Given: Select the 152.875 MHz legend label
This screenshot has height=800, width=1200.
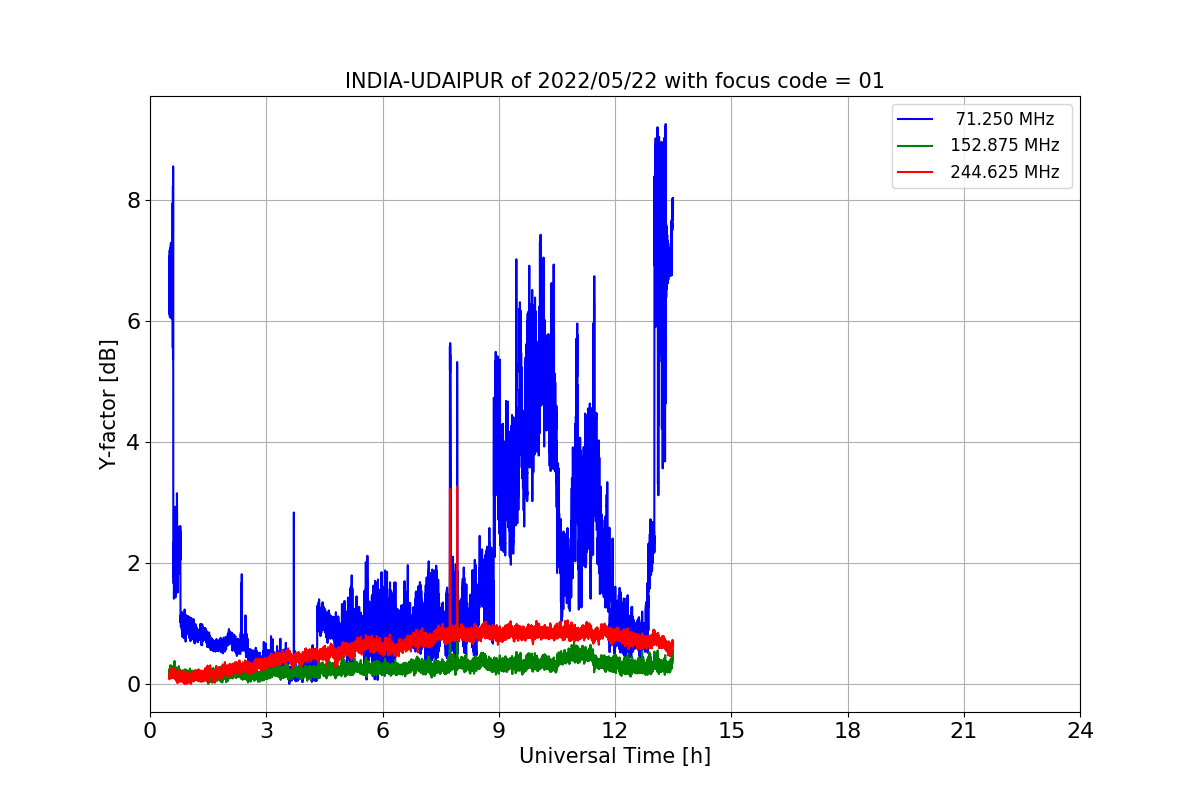Looking at the screenshot, I should pyautogui.click(x=1005, y=145).
